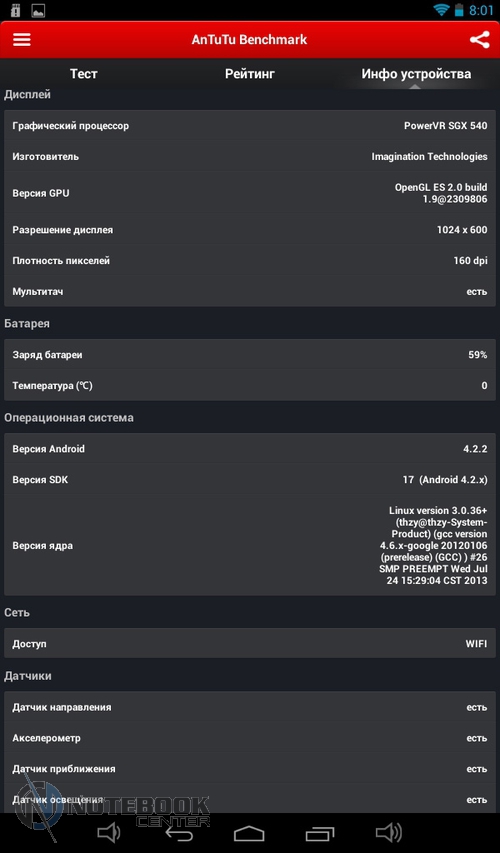
Task: Tap the share icon in header
Action: pos(479,40)
